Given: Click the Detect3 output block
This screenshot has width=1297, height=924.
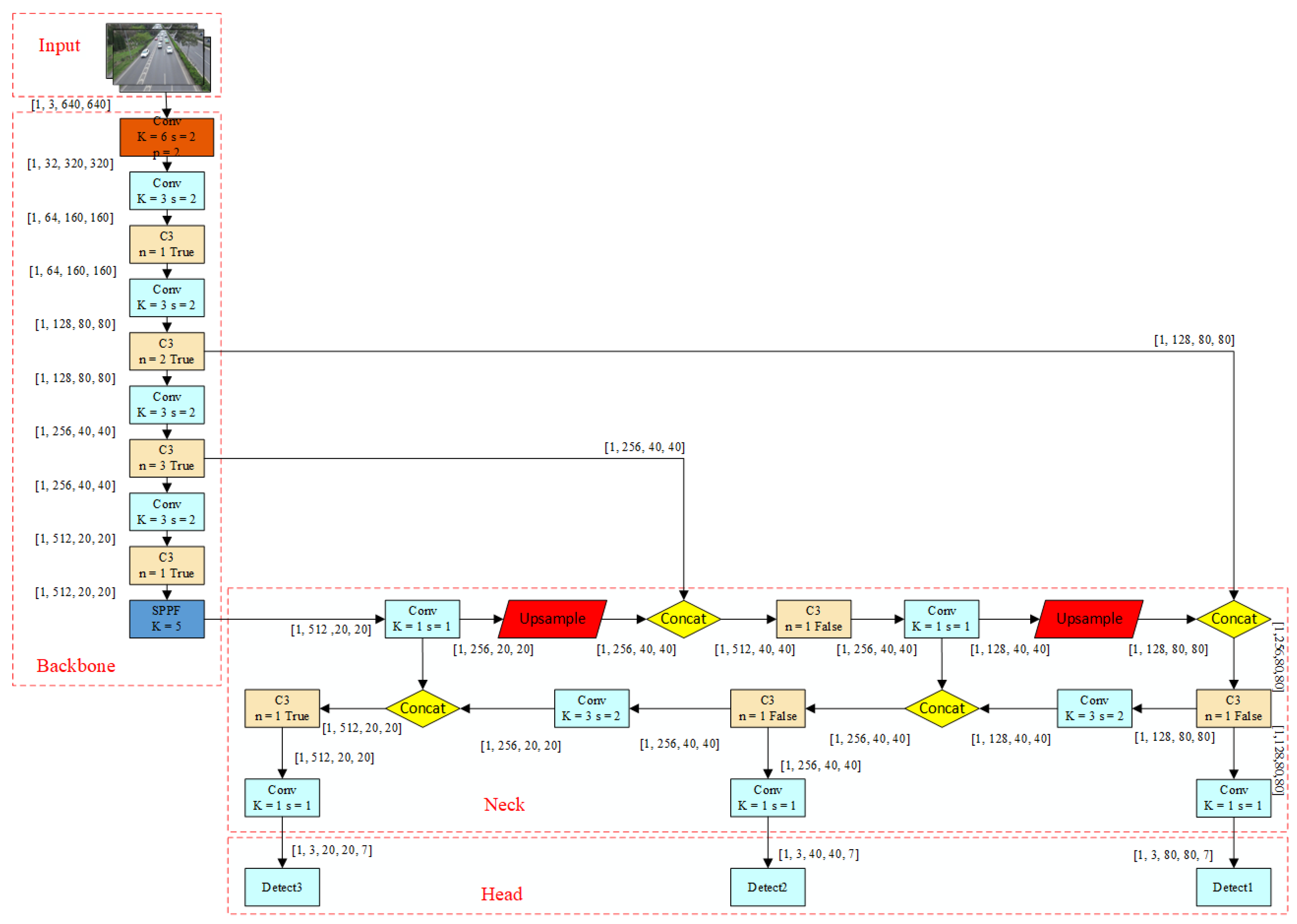Looking at the screenshot, I should click(x=282, y=887).
